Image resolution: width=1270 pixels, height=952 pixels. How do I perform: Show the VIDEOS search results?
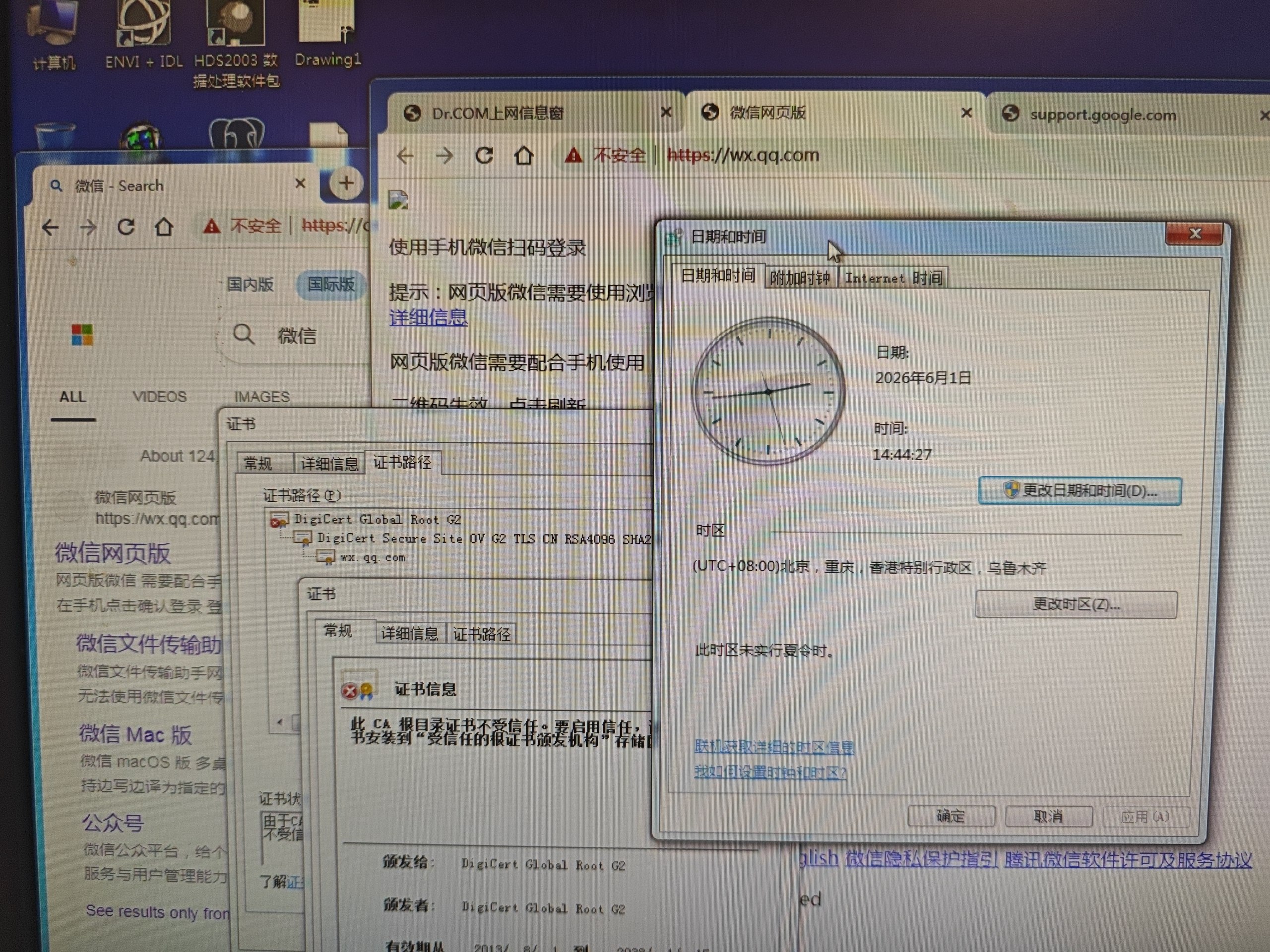[160, 397]
